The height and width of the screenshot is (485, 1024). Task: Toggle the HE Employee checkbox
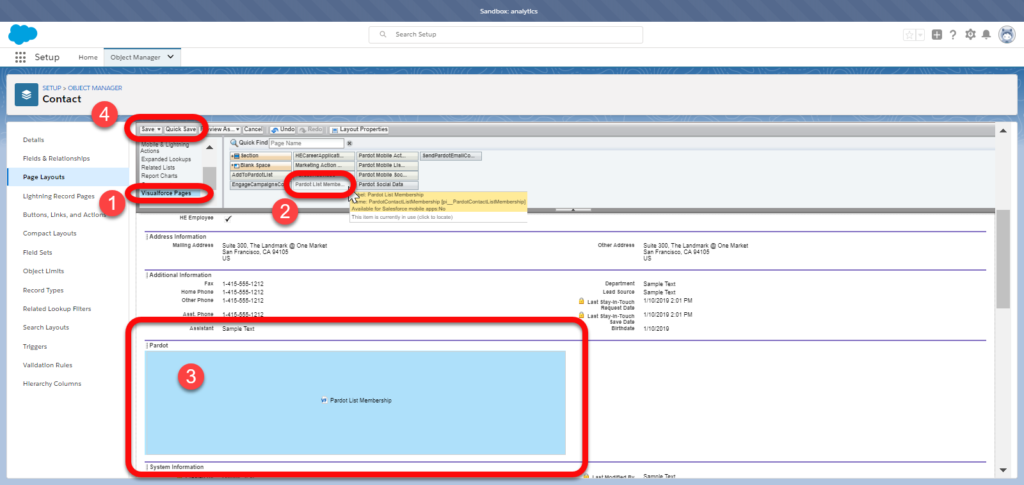[228, 219]
